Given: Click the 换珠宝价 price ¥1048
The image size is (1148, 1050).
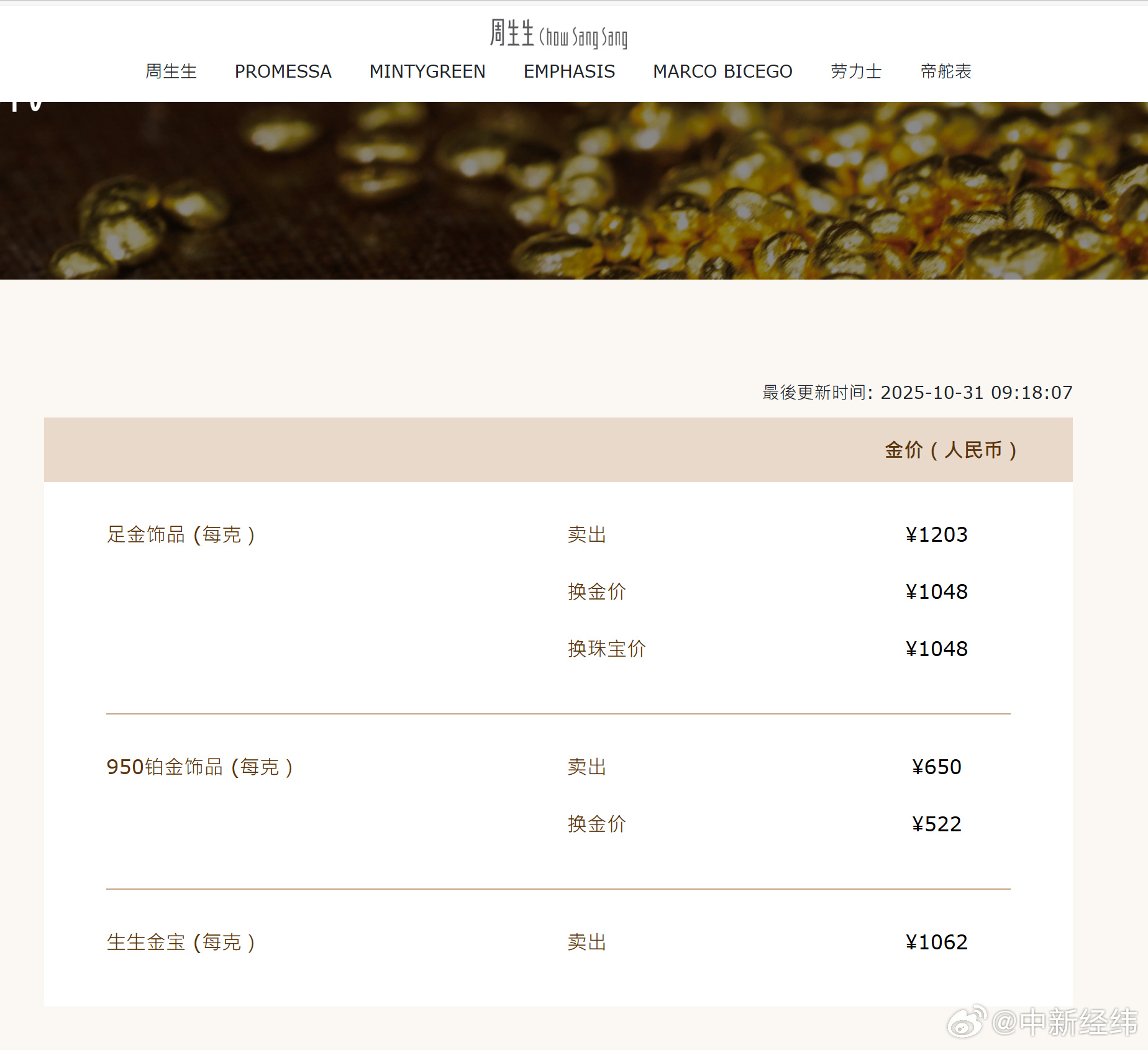Looking at the screenshot, I should [x=936, y=649].
